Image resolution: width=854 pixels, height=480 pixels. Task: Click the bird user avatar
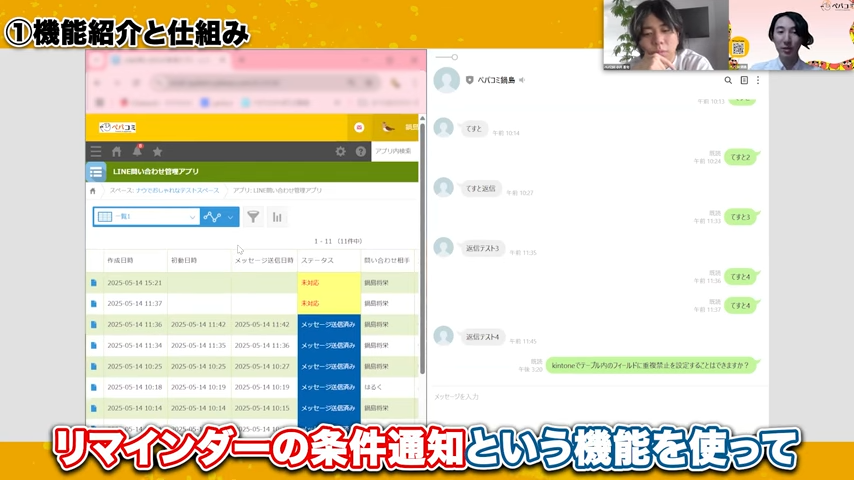[x=388, y=127]
